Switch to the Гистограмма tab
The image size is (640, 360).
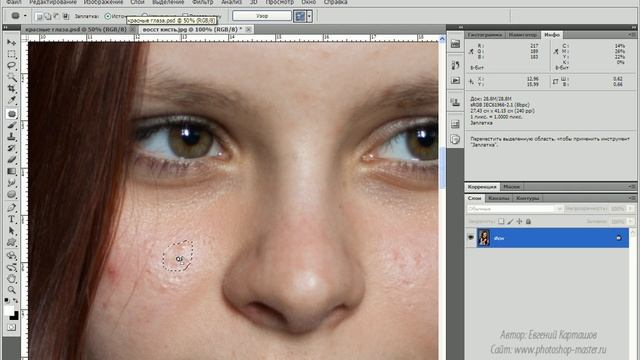[x=484, y=35]
